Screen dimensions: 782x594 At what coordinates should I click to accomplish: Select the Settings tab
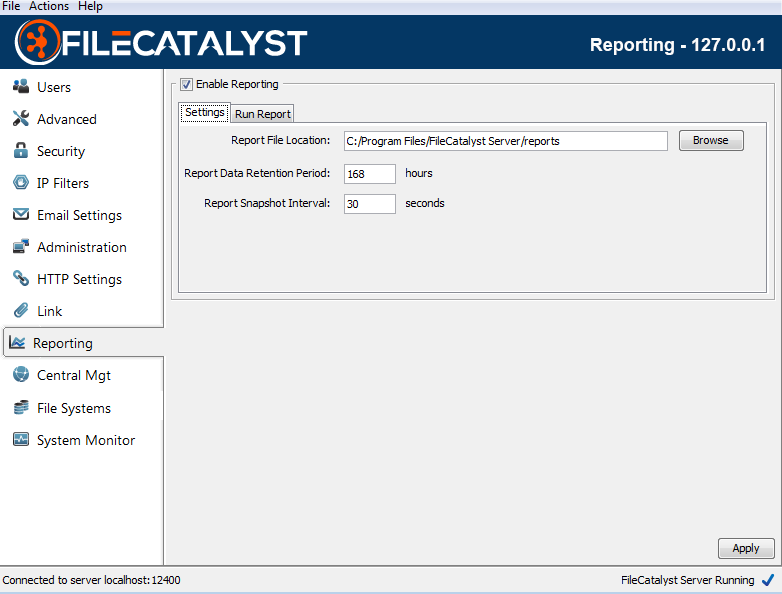pyautogui.click(x=204, y=112)
